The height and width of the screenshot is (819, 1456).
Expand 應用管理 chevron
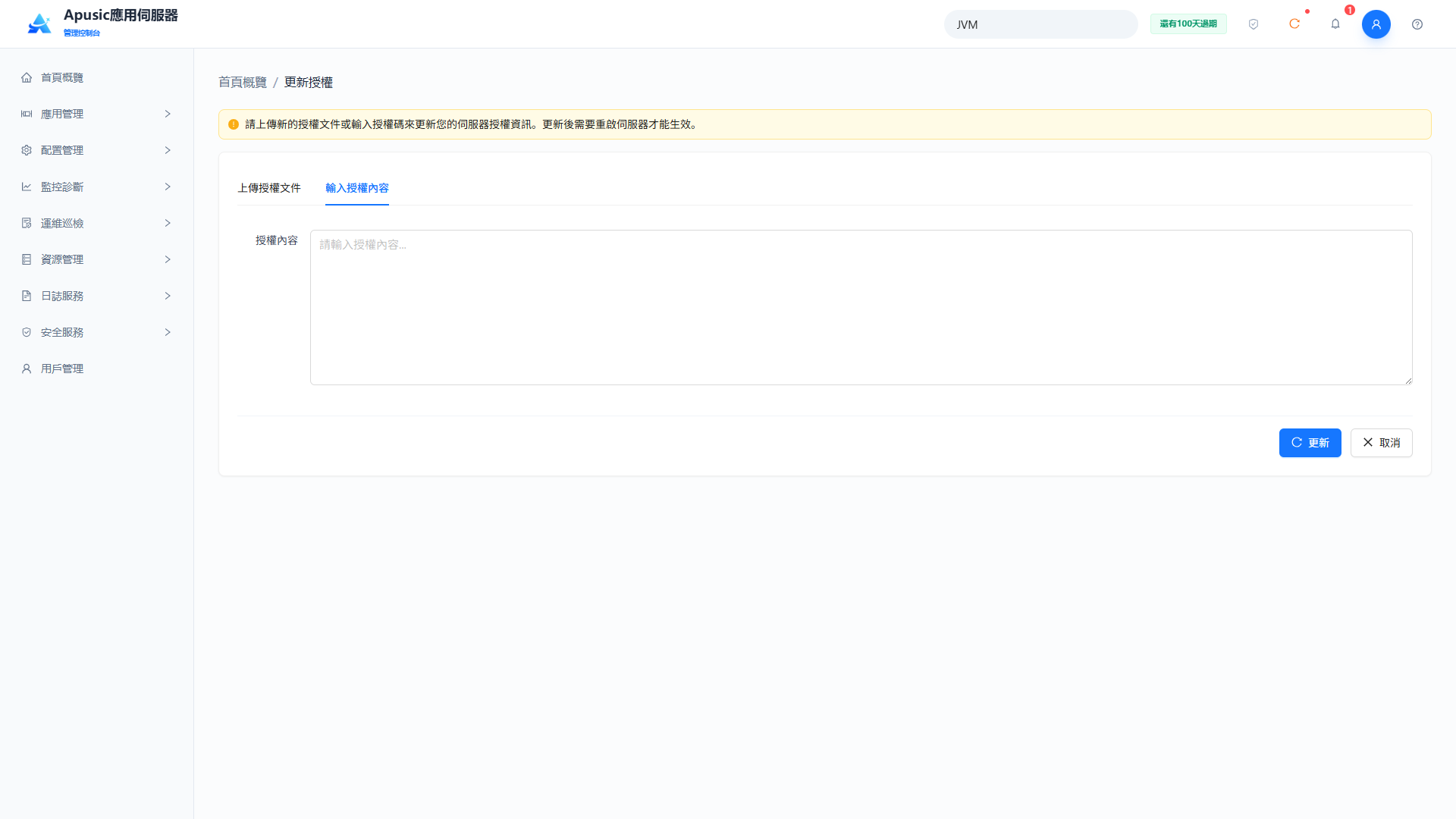[168, 114]
